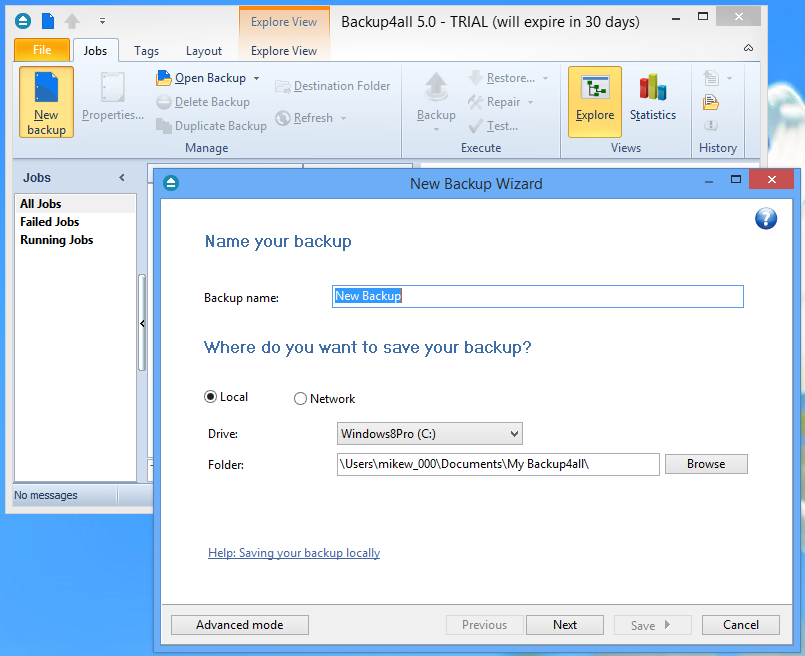This screenshot has width=805, height=656.
Task: Open the quick access toolbar customize arrow
Action: click(x=102, y=21)
